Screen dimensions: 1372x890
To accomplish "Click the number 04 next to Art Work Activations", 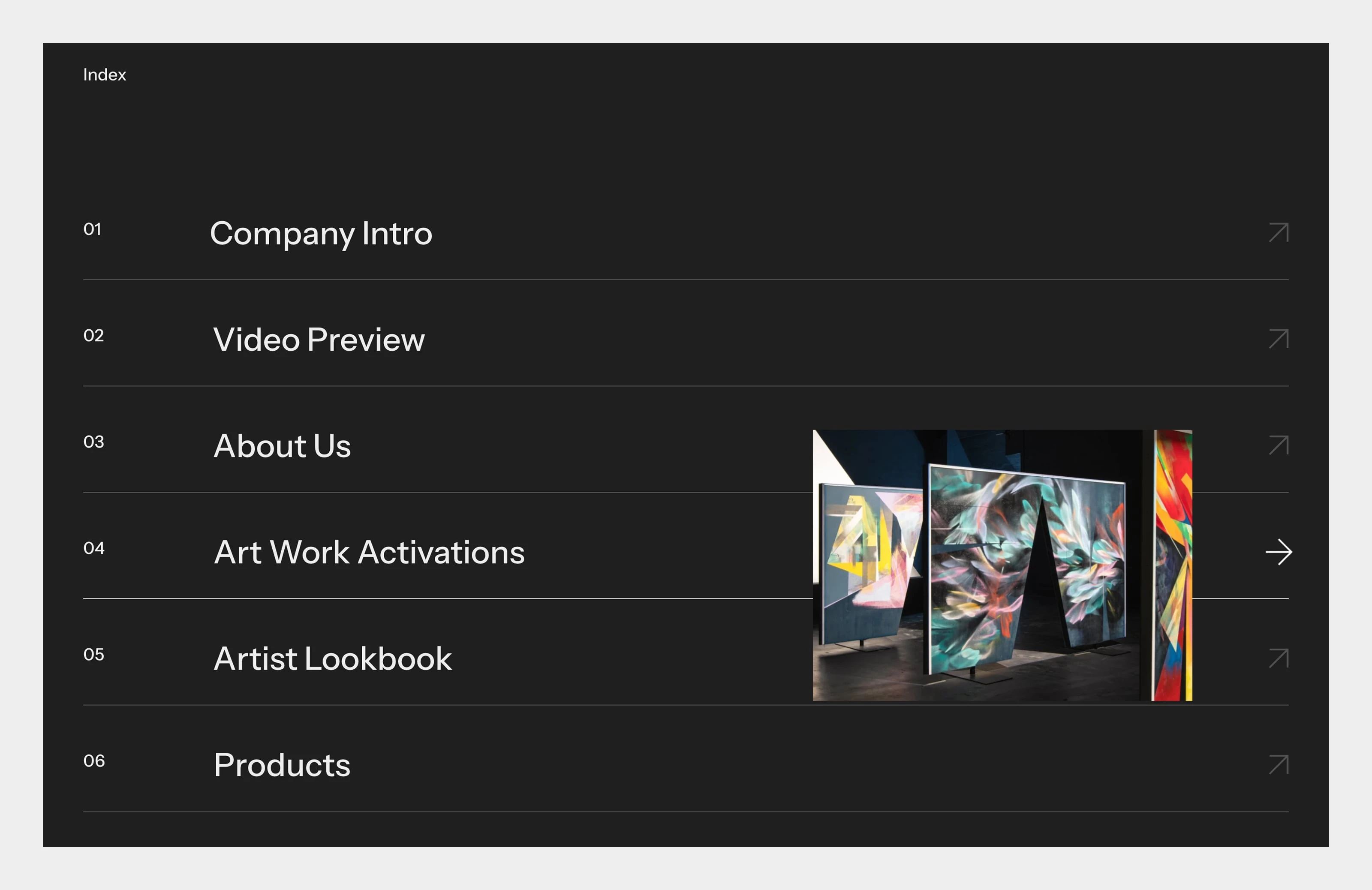I will pos(94,548).
